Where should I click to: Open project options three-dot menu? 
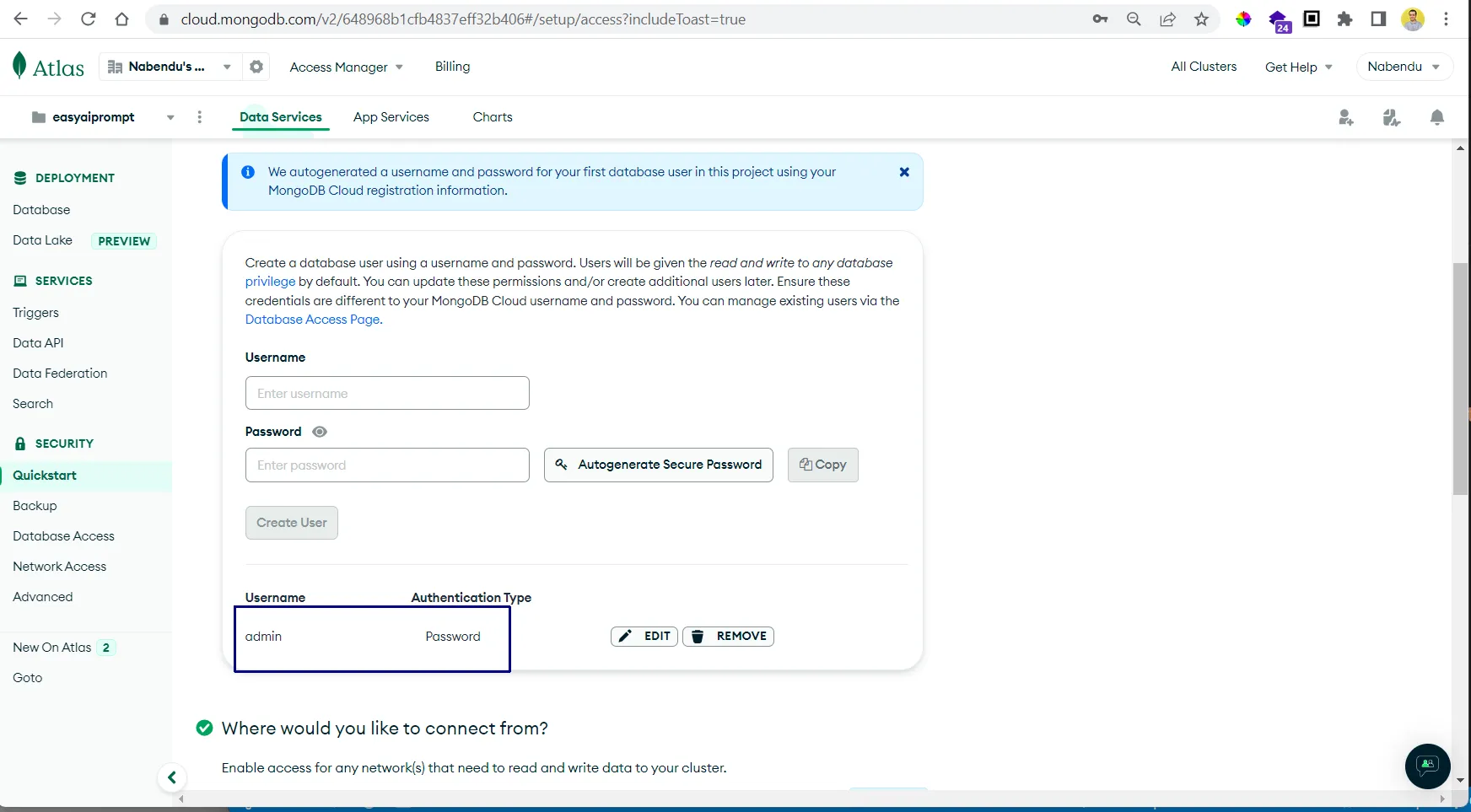coord(199,117)
